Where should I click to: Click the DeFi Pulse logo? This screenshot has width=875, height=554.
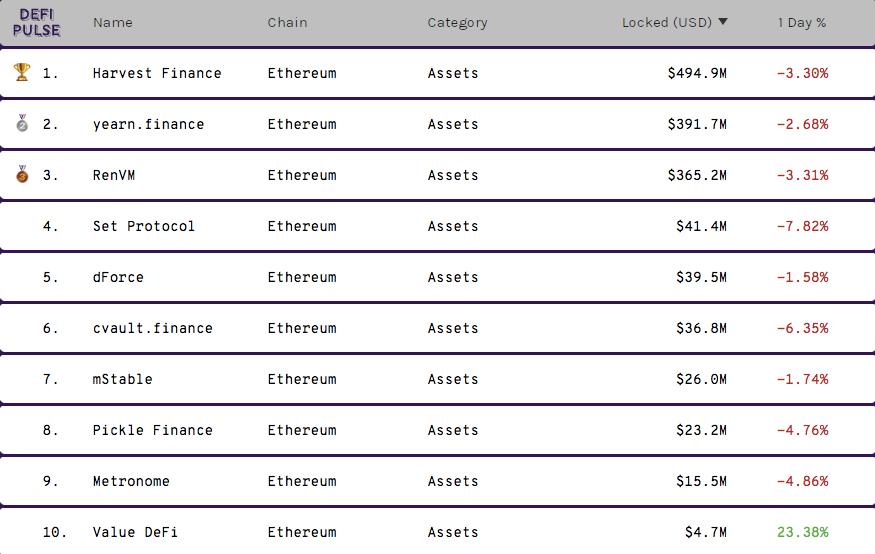[37, 22]
